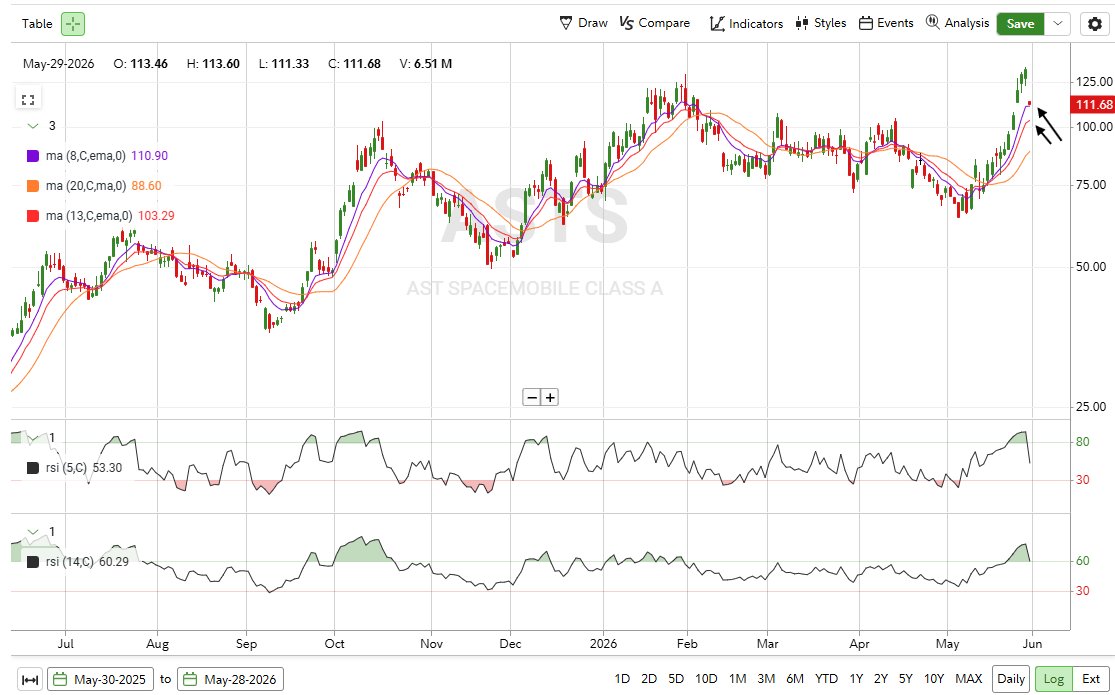The height and width of the screenshot is (695, 1115).
Task: Open the Compare symbols menu
Action: coord(654,23)
